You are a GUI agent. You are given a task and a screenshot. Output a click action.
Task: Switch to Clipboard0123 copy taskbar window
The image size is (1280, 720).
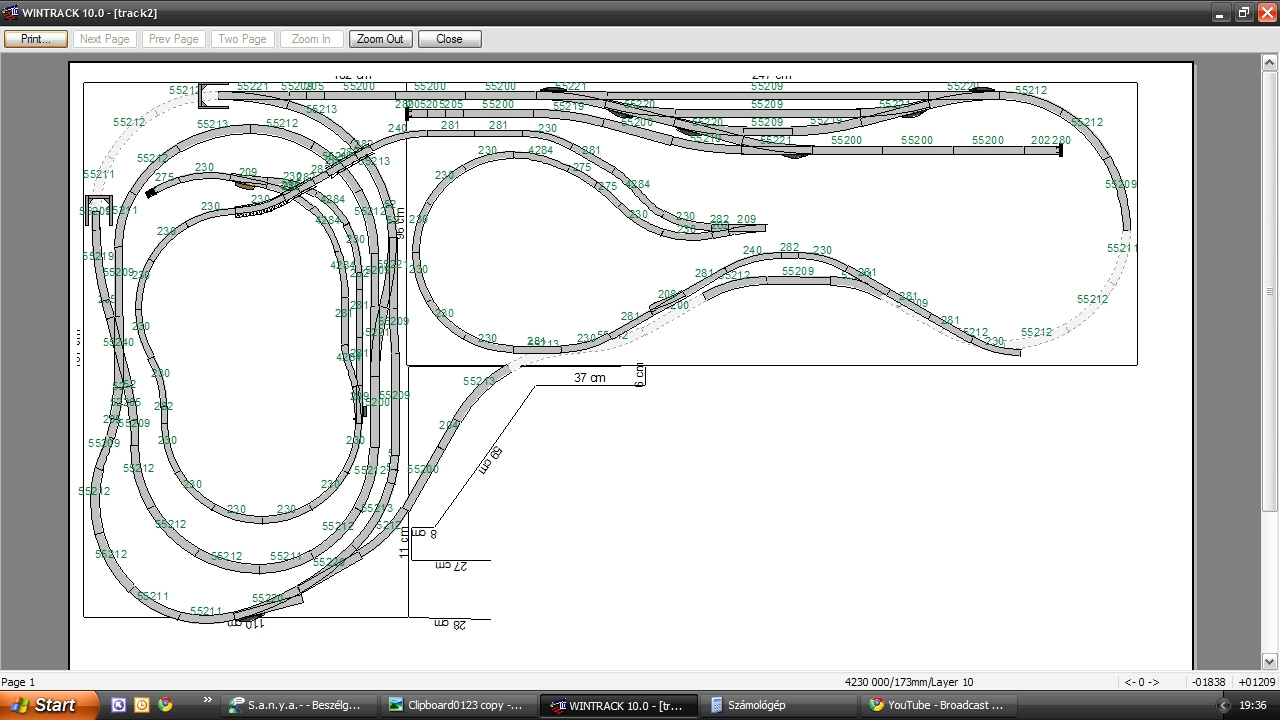click(x=459, y=705)
